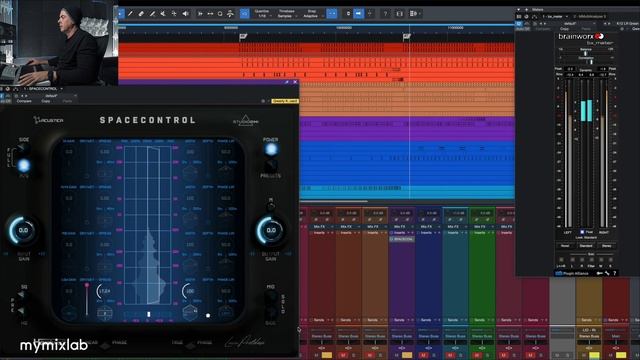
Task: Click the plus icon beside Meters title
Action: pyautogui.click(x=526, y=9)
